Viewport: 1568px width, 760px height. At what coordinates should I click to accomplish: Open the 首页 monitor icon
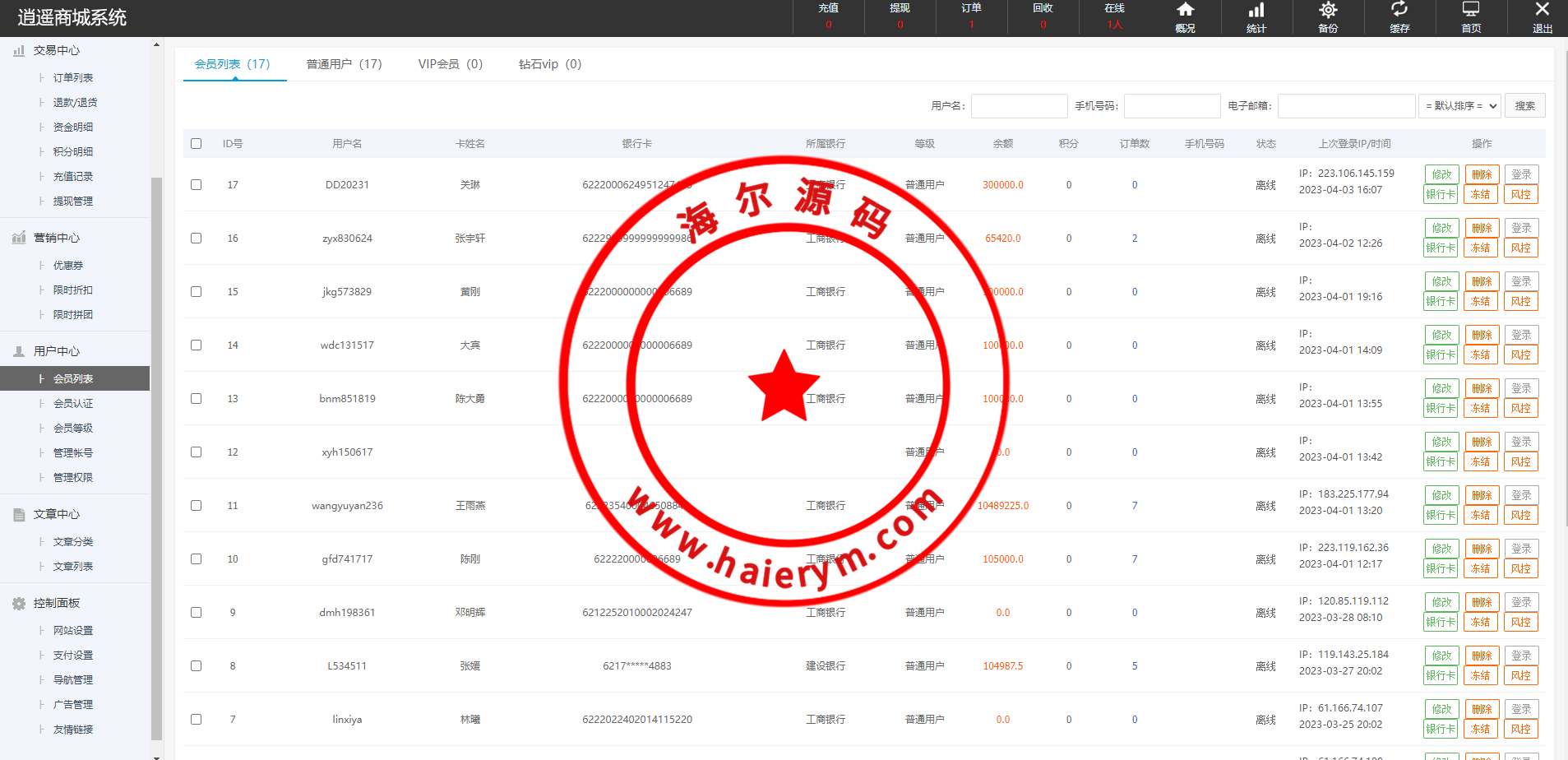pyautogui.click(x=1471, y=11)
